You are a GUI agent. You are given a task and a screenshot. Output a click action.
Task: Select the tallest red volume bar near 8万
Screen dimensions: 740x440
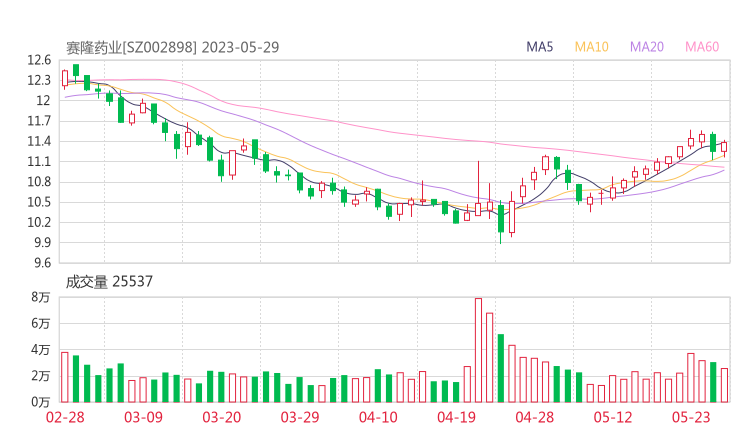(478, 350)
